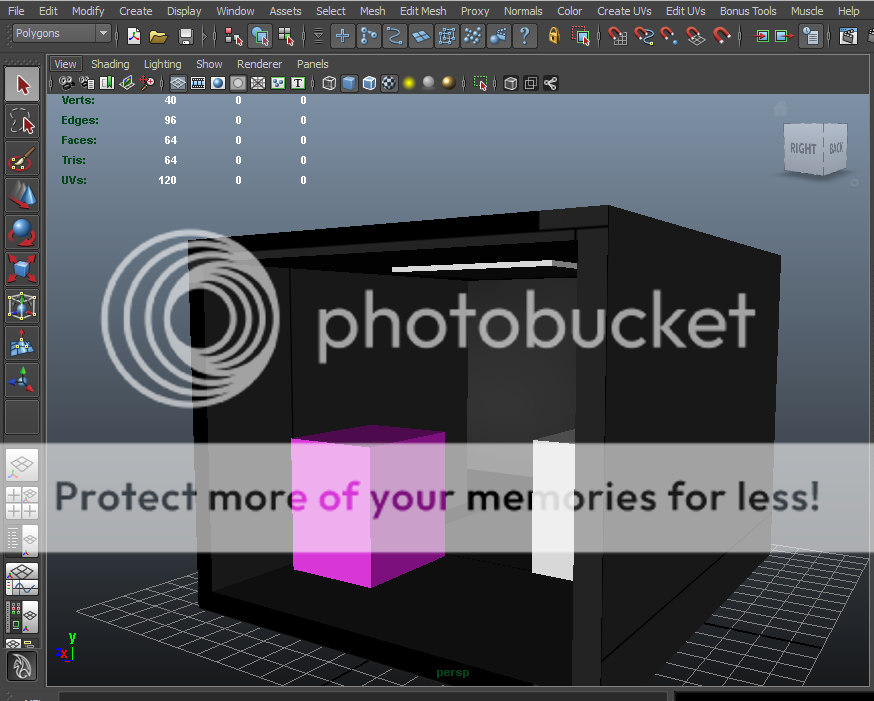Enable wireframe display mode

329,84
